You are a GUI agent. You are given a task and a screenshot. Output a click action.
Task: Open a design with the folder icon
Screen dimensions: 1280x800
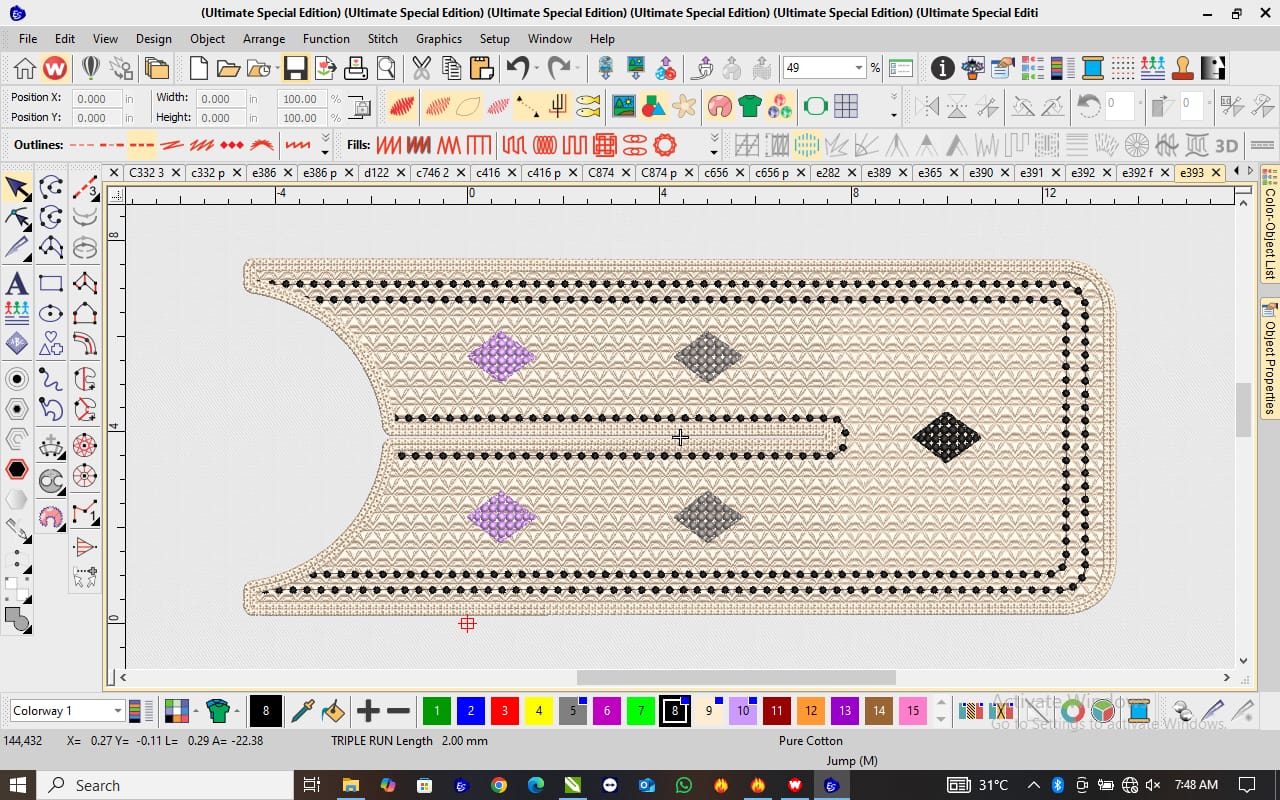(x=229, y=68)
